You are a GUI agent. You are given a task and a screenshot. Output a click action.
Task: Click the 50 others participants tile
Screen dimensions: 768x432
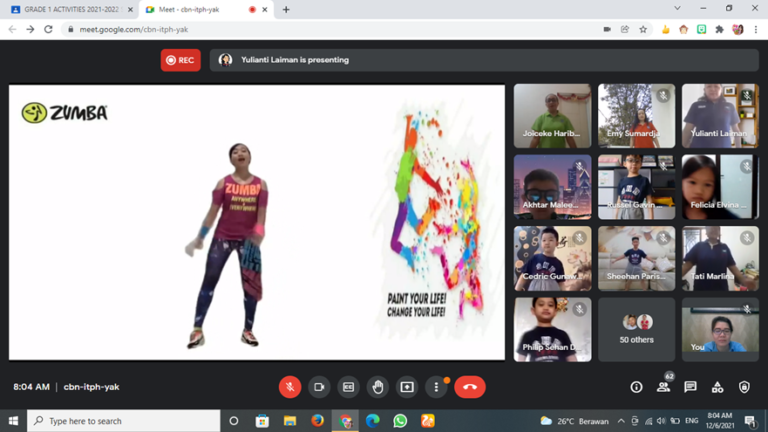tap(636, 329)
